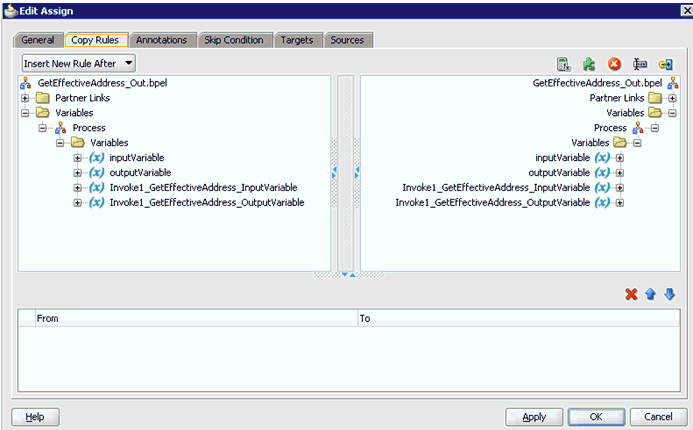
Task: Expand left Invoke1_GetEffectiveAddress_OutputVariable node
Action: [x=77, y=203]
